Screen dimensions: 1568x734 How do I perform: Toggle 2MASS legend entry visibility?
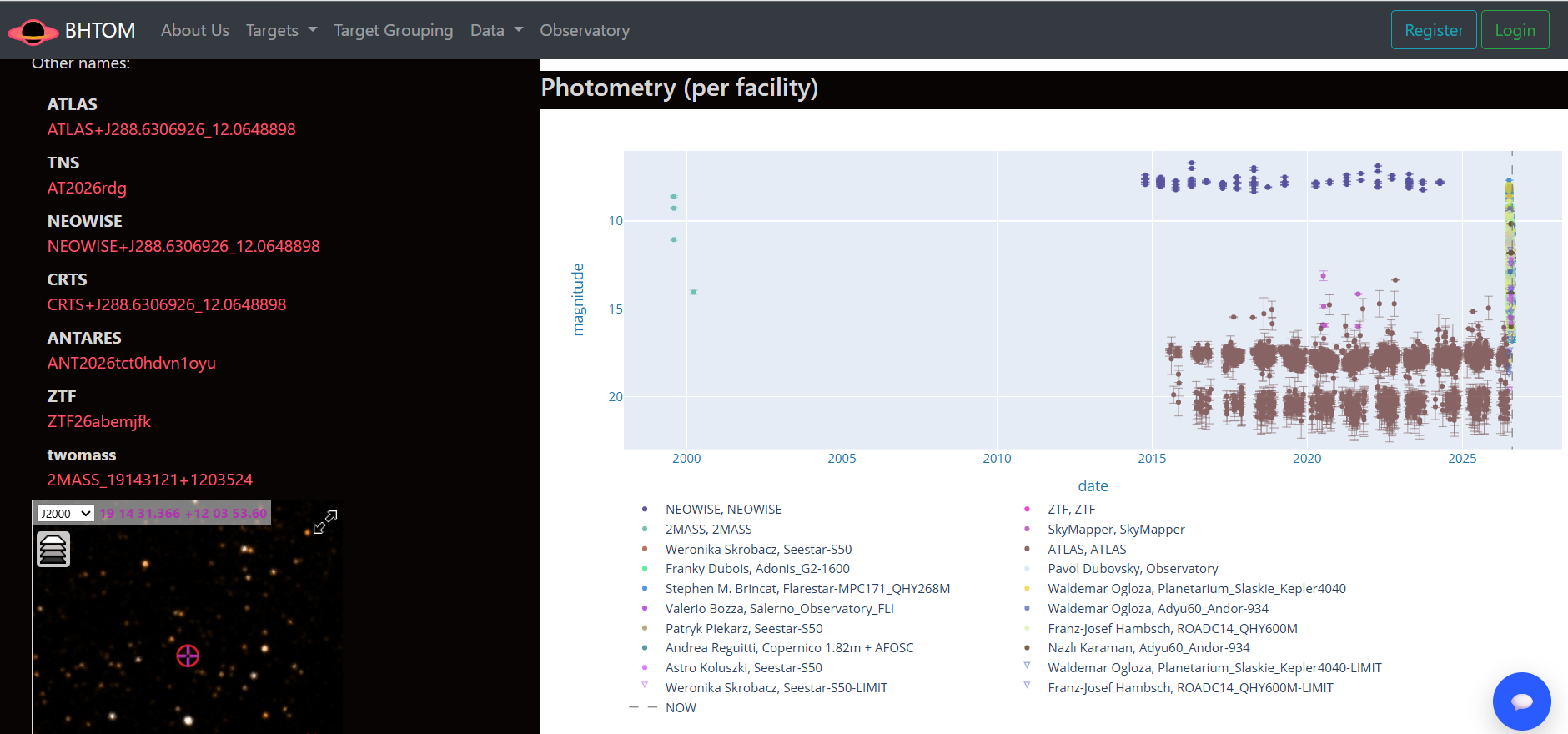696,529
